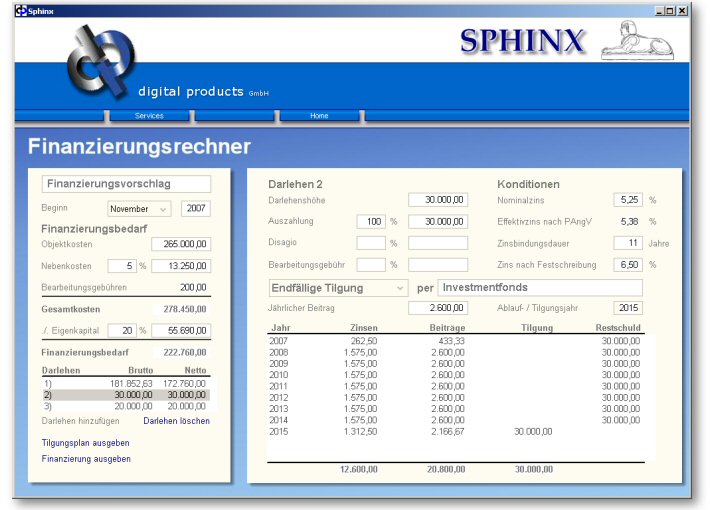
Task: Open the Services menu tab
Action: [149, 116]
